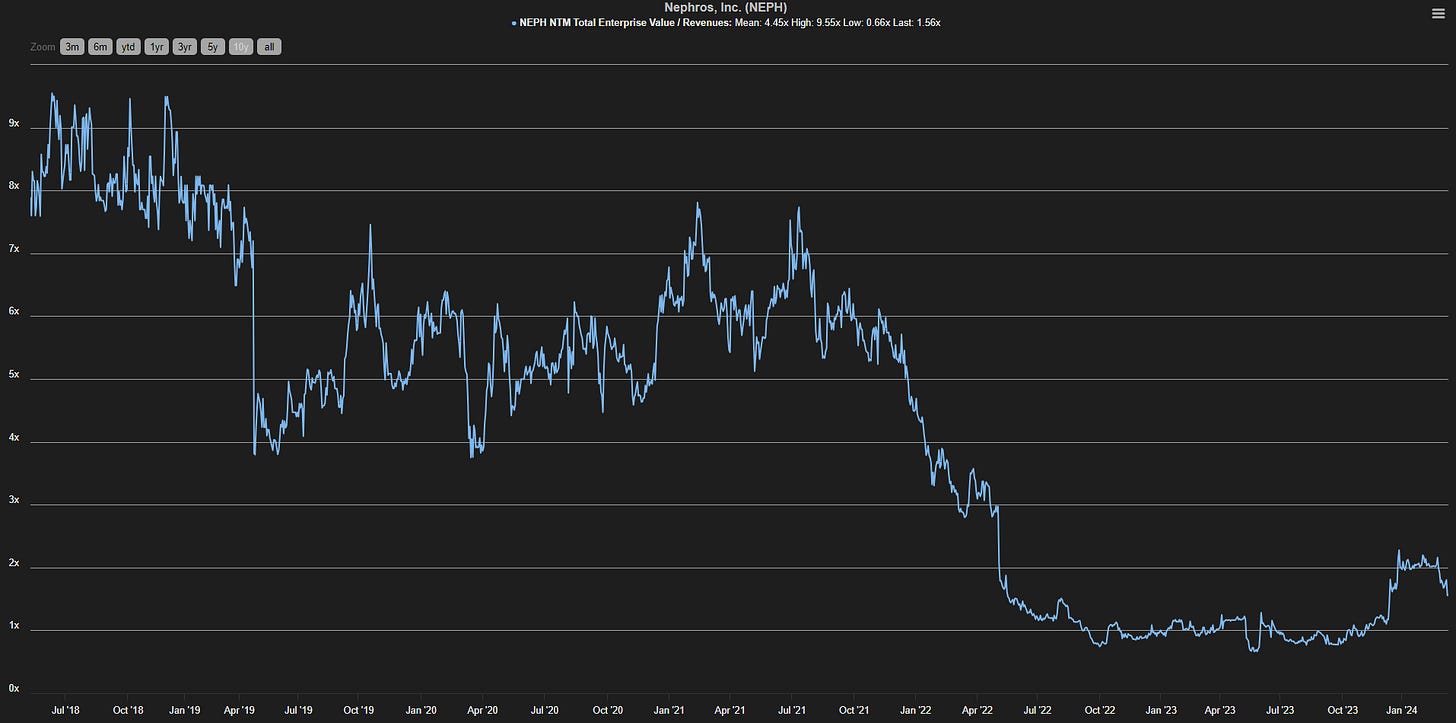Screen dimensions: 1456x723
Task: Click the Jan '24 x-axis label
Action: click(1402, 710)
